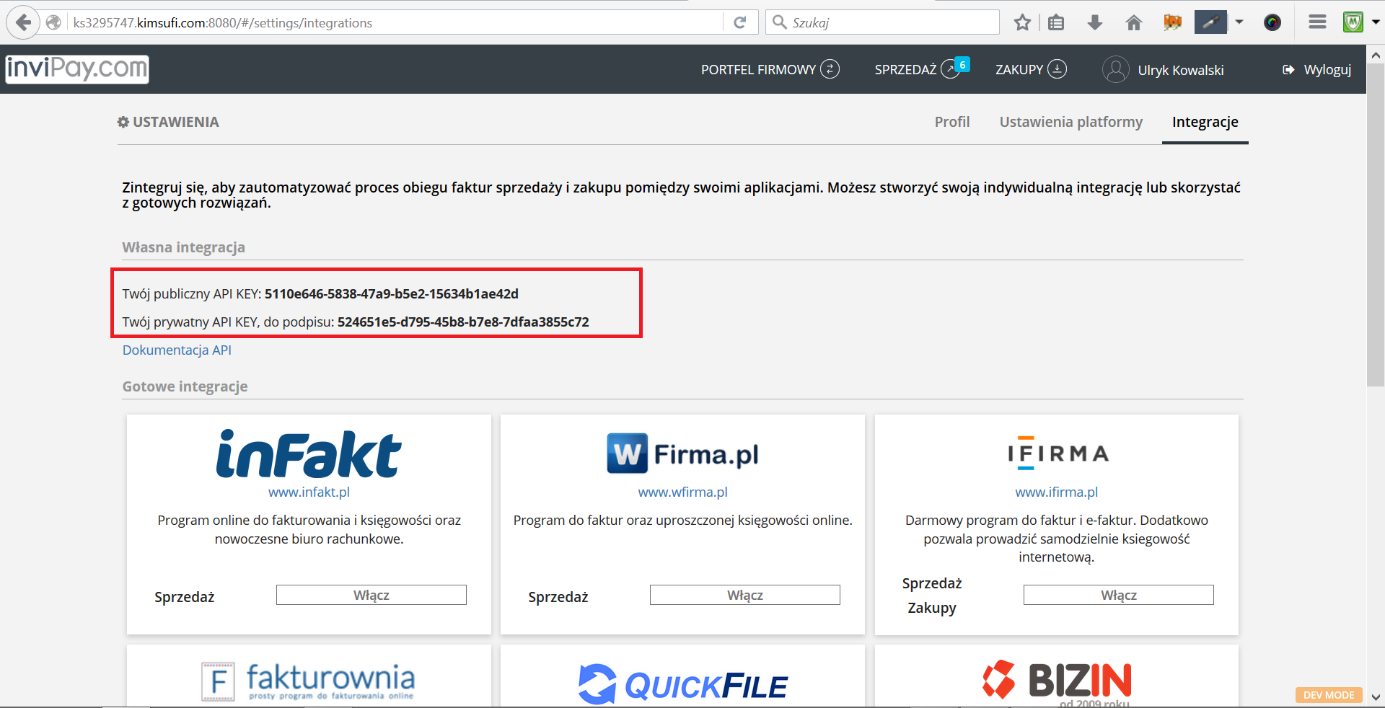This screenshot has height=708, width=1385.
Task: Click the public API KEY value
Action: tap(392, 294)
